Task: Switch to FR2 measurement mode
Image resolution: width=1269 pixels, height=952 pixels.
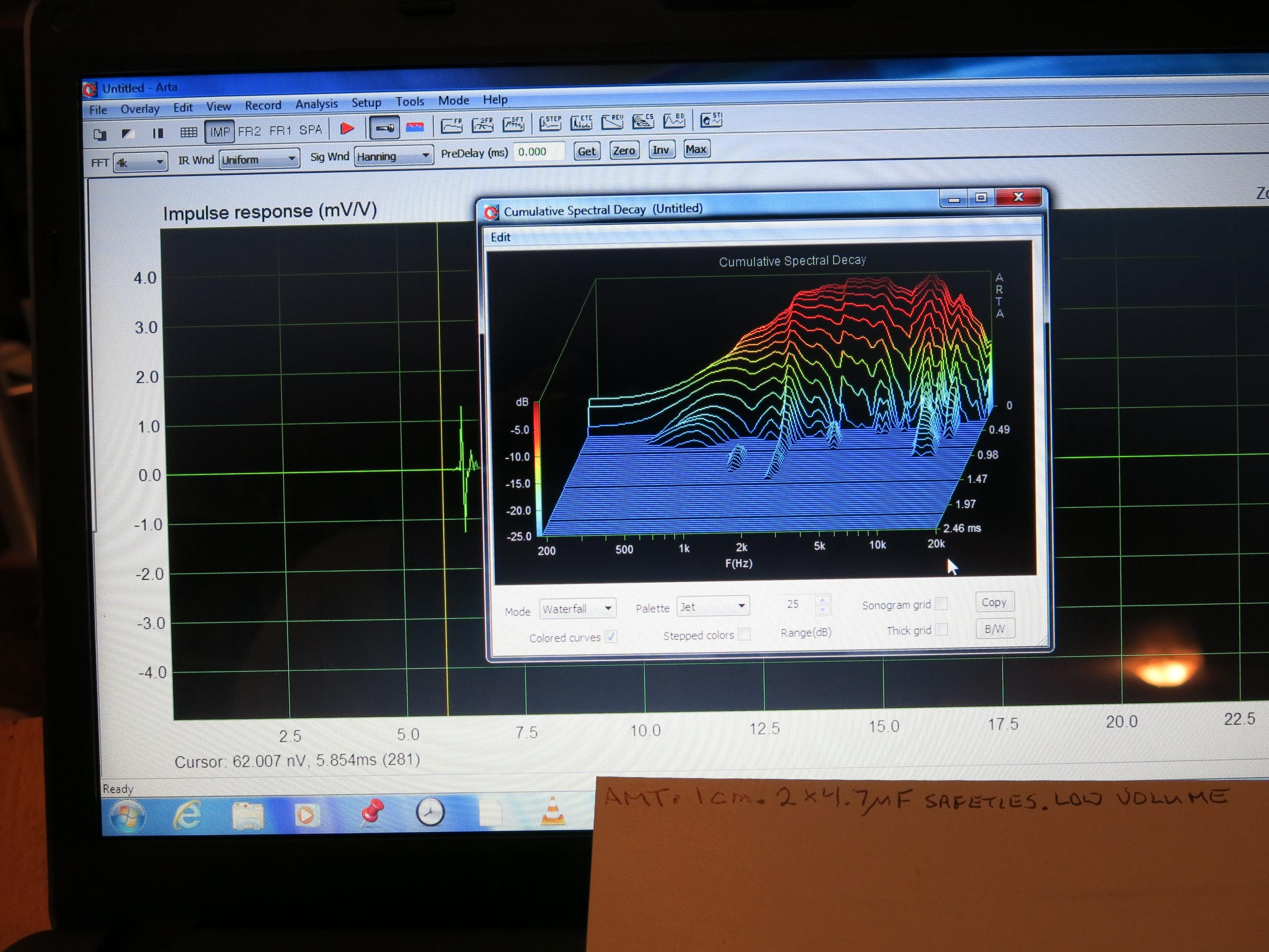Action: tap(249, 131)
